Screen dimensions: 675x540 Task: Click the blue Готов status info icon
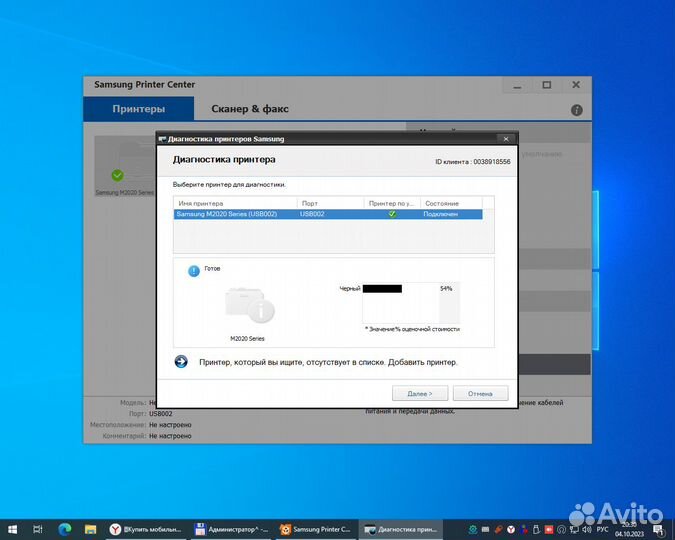pos(194,271)
